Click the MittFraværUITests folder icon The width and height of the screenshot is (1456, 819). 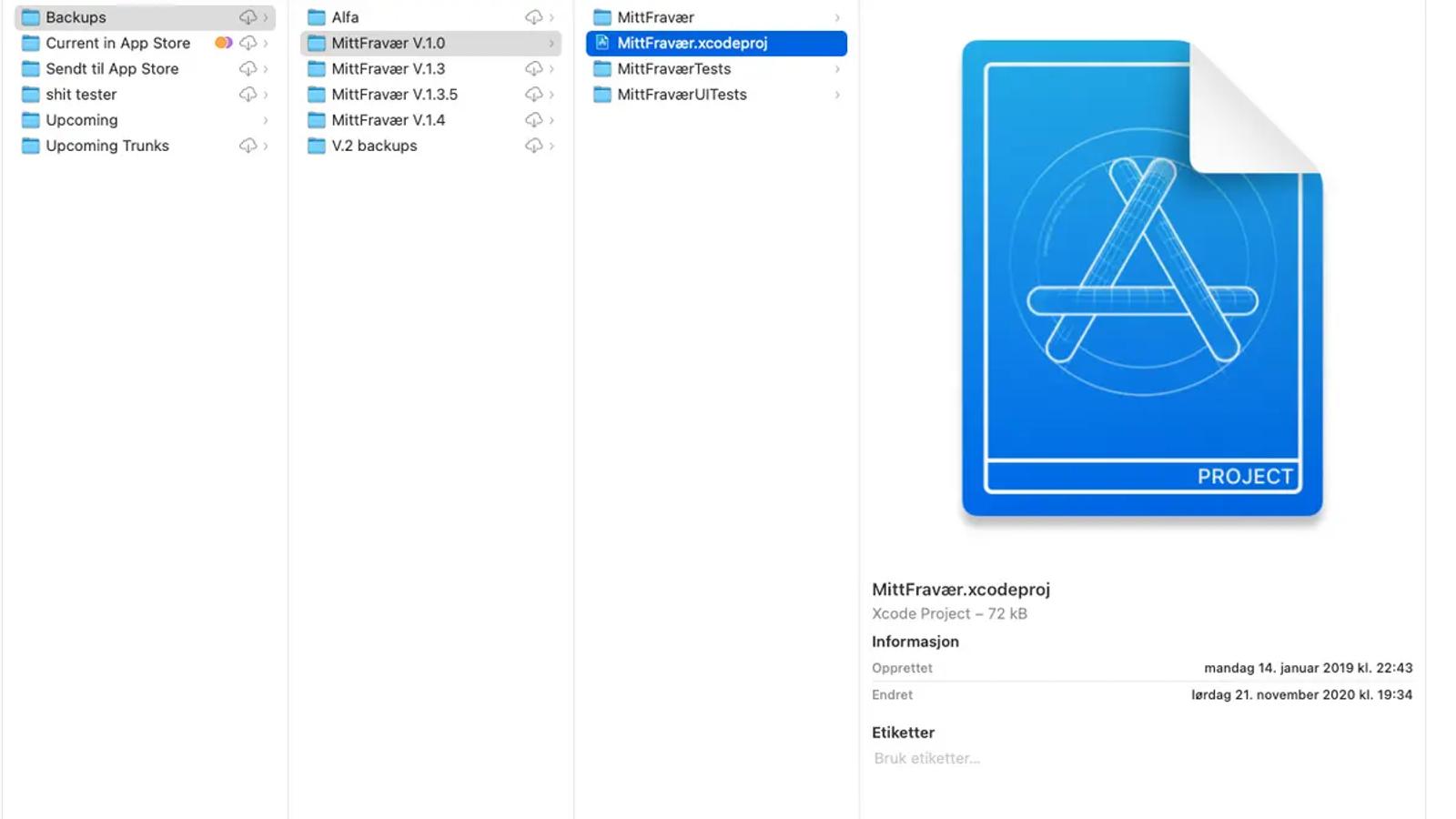click(x=602, y=94)
